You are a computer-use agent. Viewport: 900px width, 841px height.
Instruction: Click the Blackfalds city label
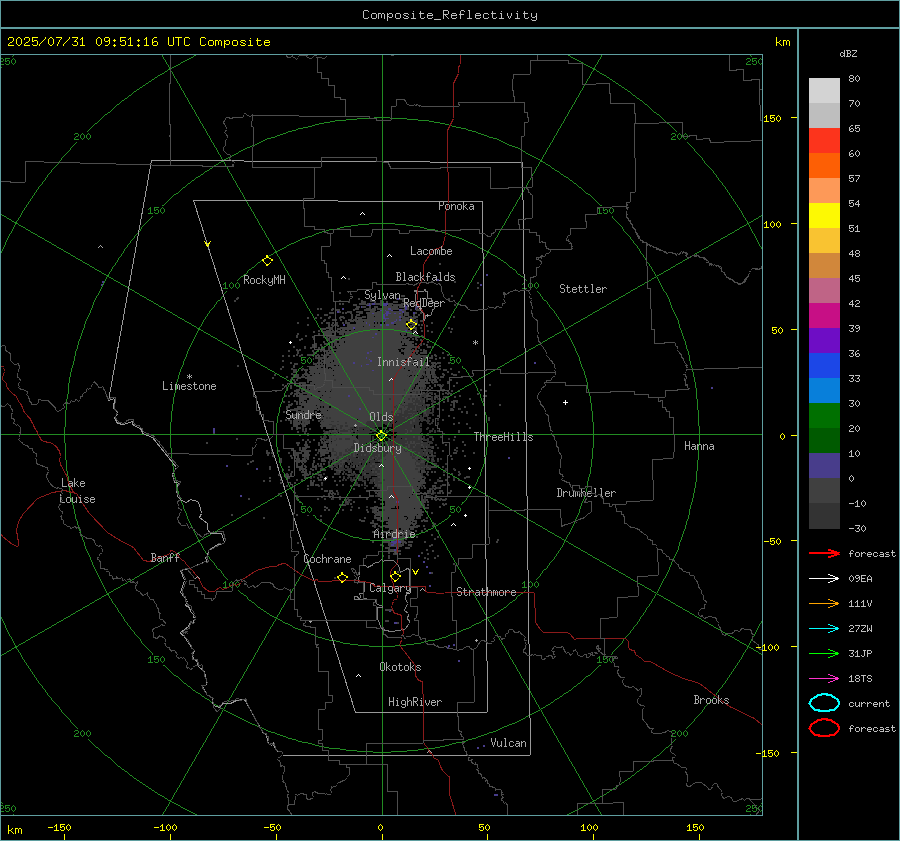tap(425, 277)
